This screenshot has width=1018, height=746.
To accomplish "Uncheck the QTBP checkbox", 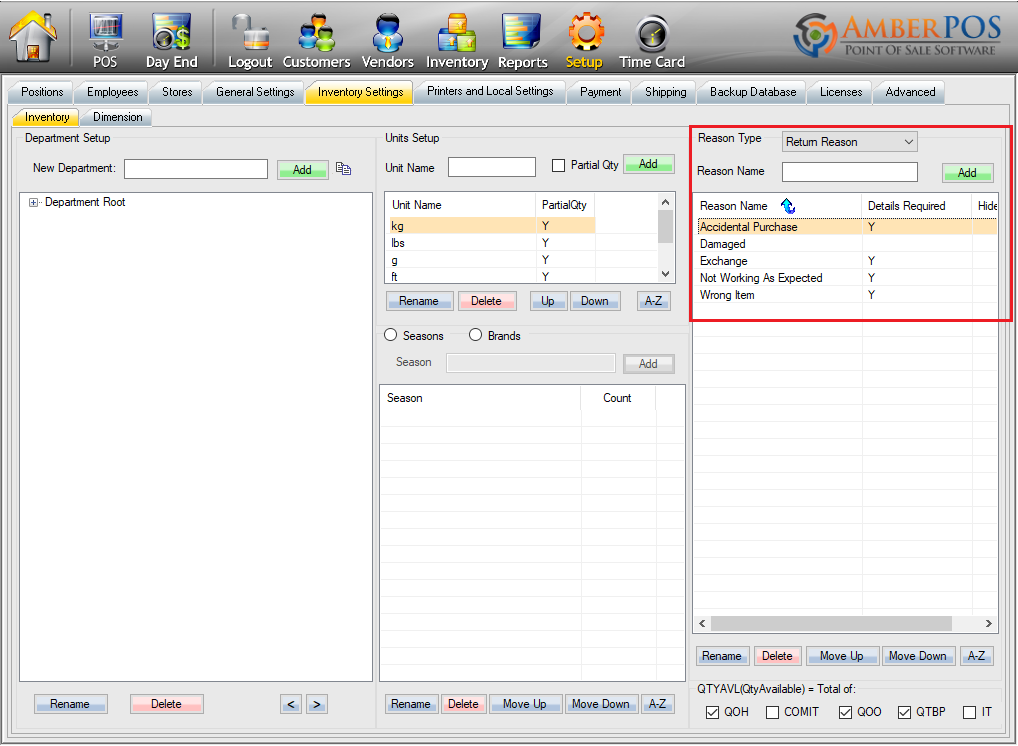I will point(904,712).
